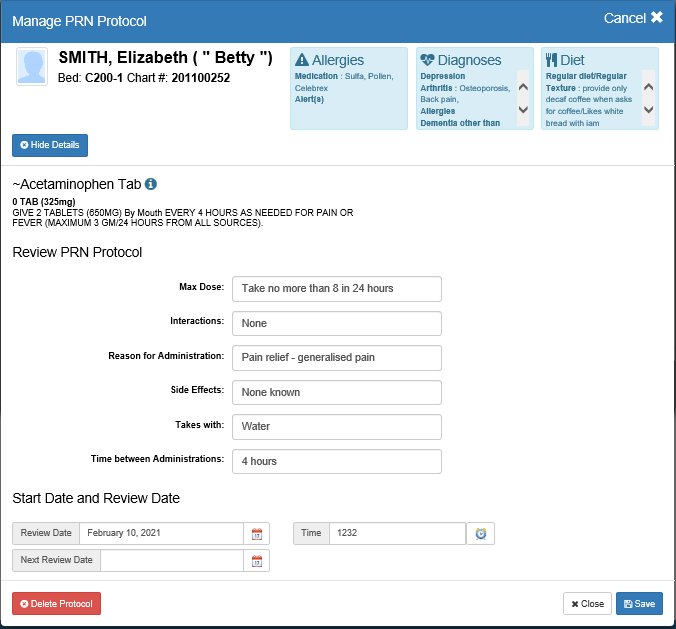Open the Review Date calendar picker
The width and height of the screenshot is (676, 629).
(257, 534)
